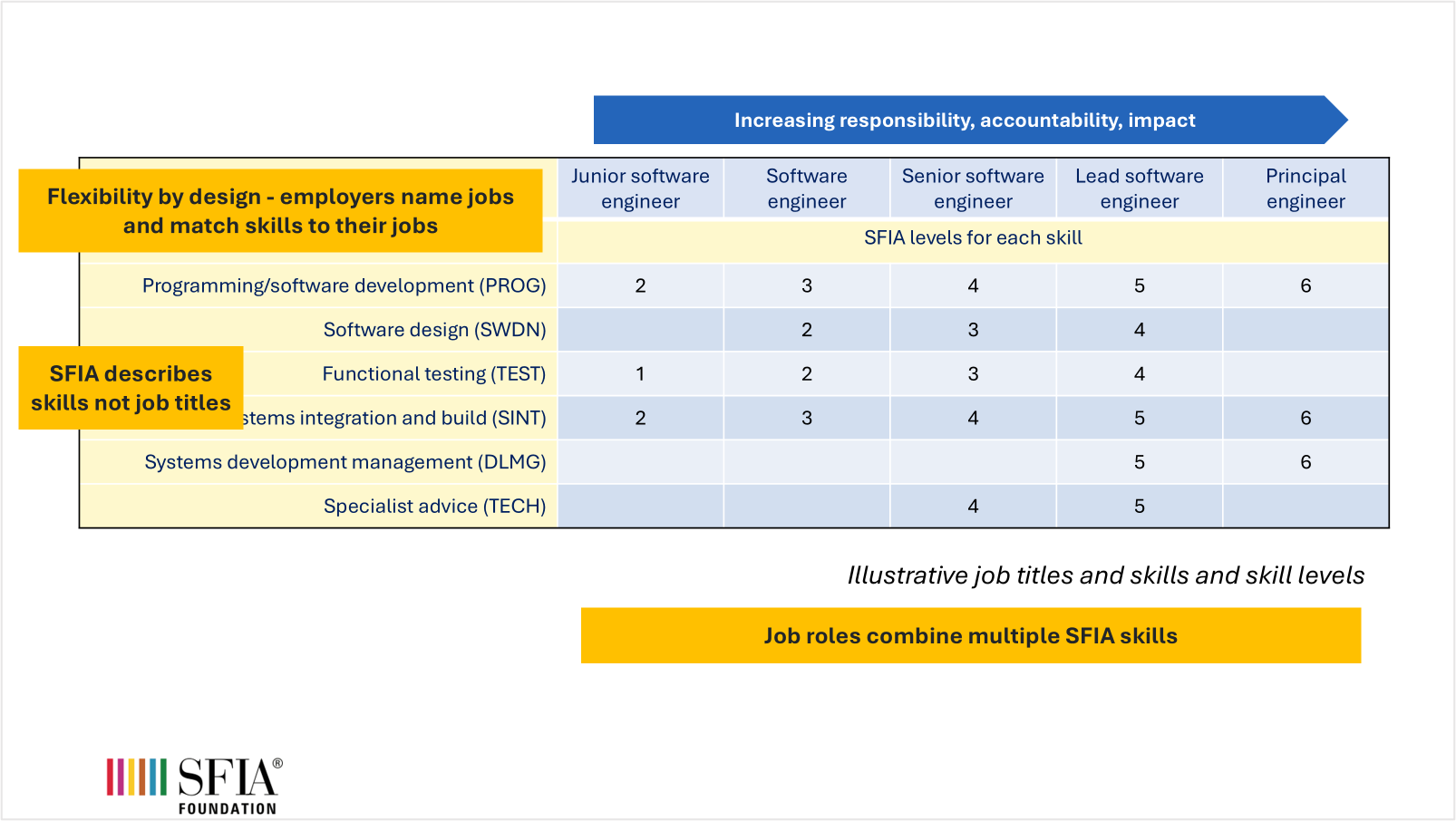
Task: Click the 'SFIA describes skills not job titles' callout
Action: 130,387
